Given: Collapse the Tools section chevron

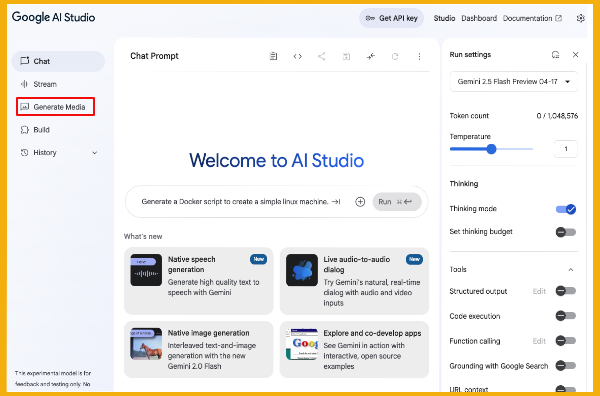Looking at the screenshot, I should [x=571, y=270].
